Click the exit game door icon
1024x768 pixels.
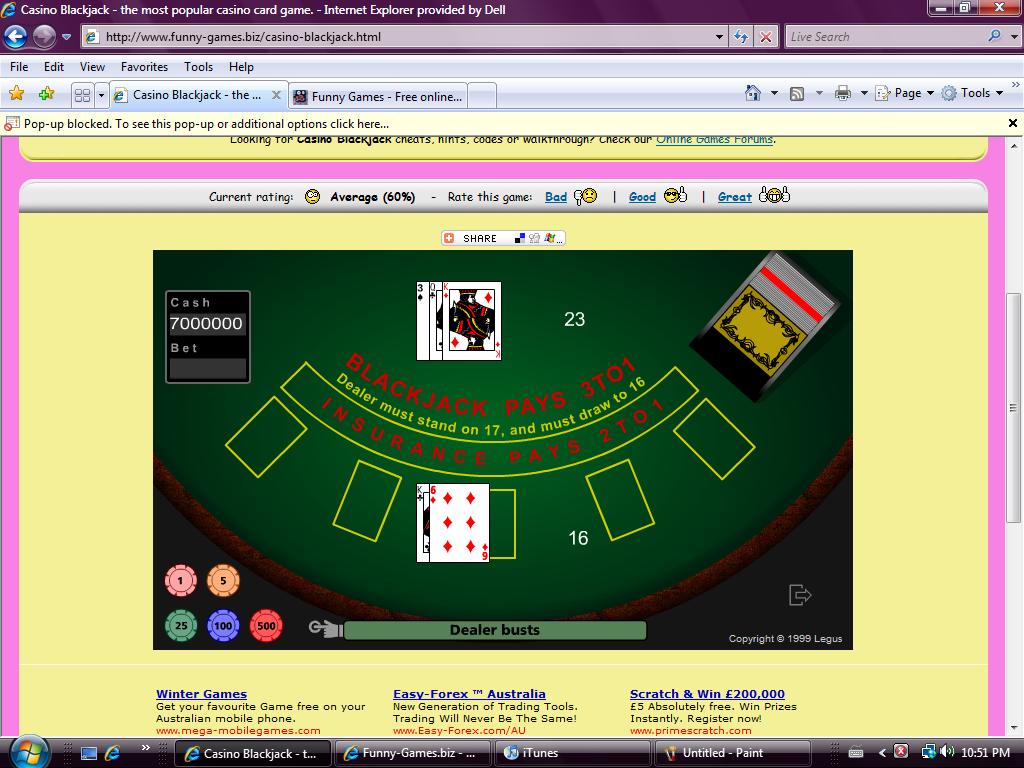click(799, 595)
